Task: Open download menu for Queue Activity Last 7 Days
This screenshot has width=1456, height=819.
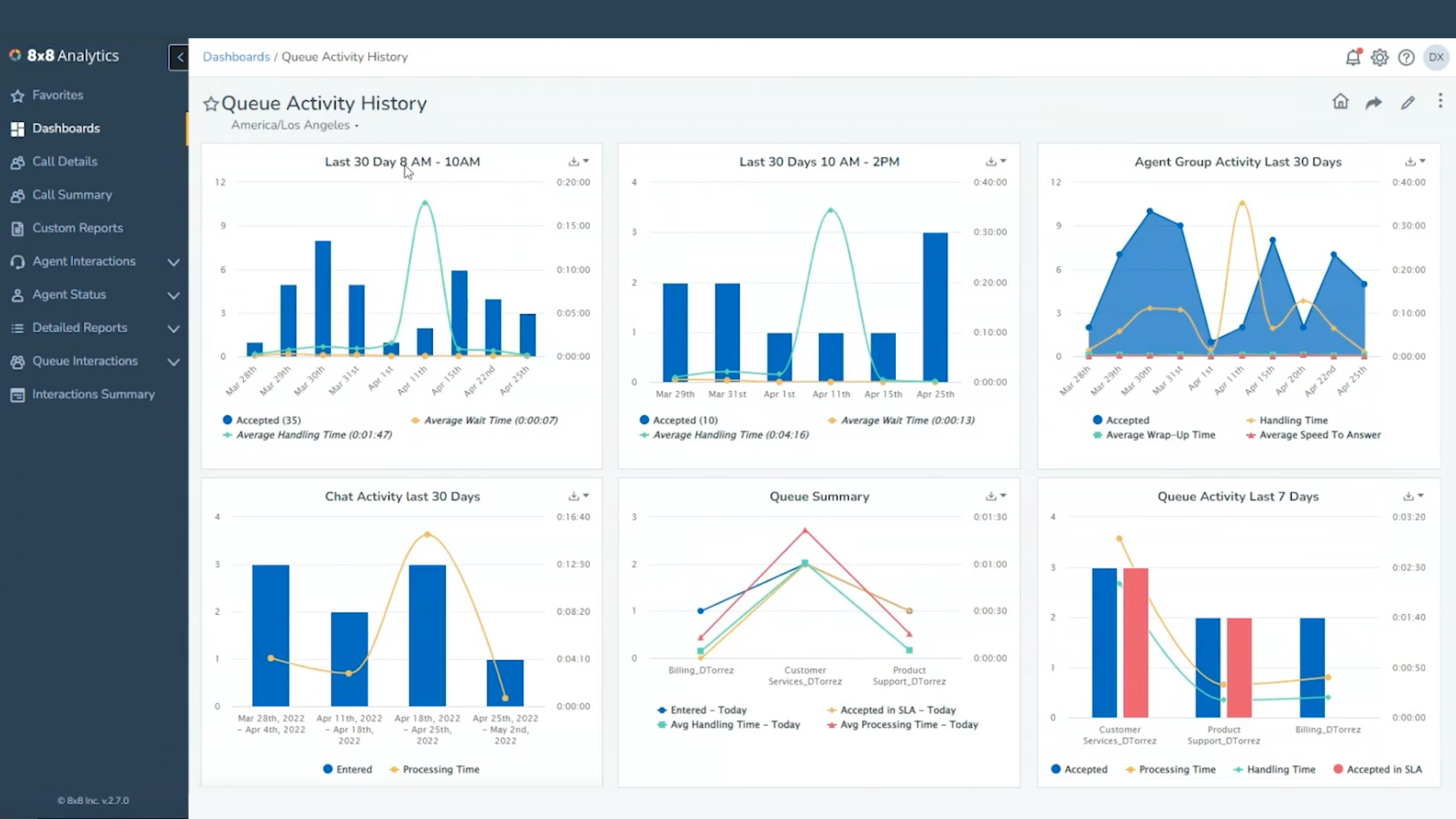Action: coord(1413,496)
